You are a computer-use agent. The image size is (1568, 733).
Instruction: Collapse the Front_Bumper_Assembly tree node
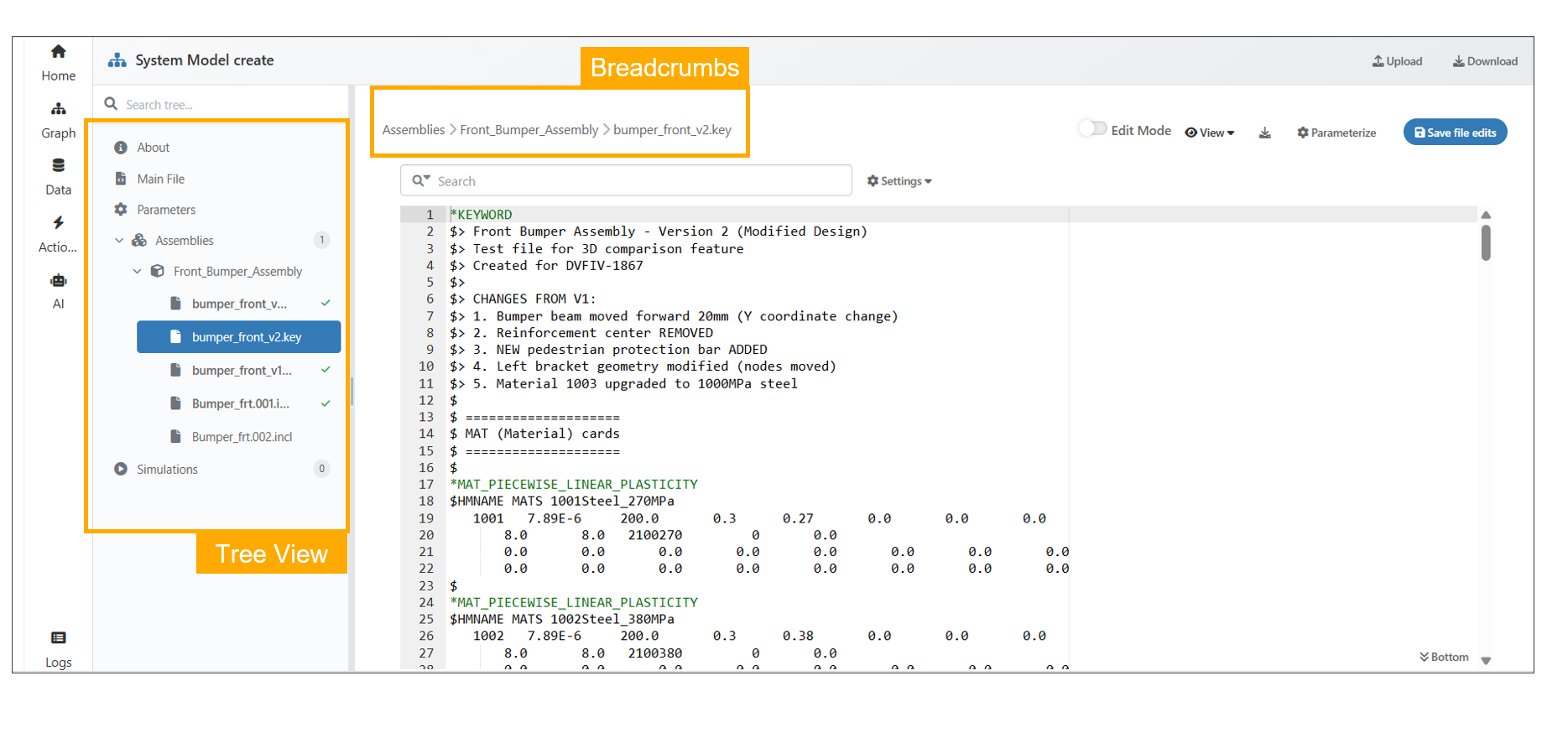click(x=137, y=272)
